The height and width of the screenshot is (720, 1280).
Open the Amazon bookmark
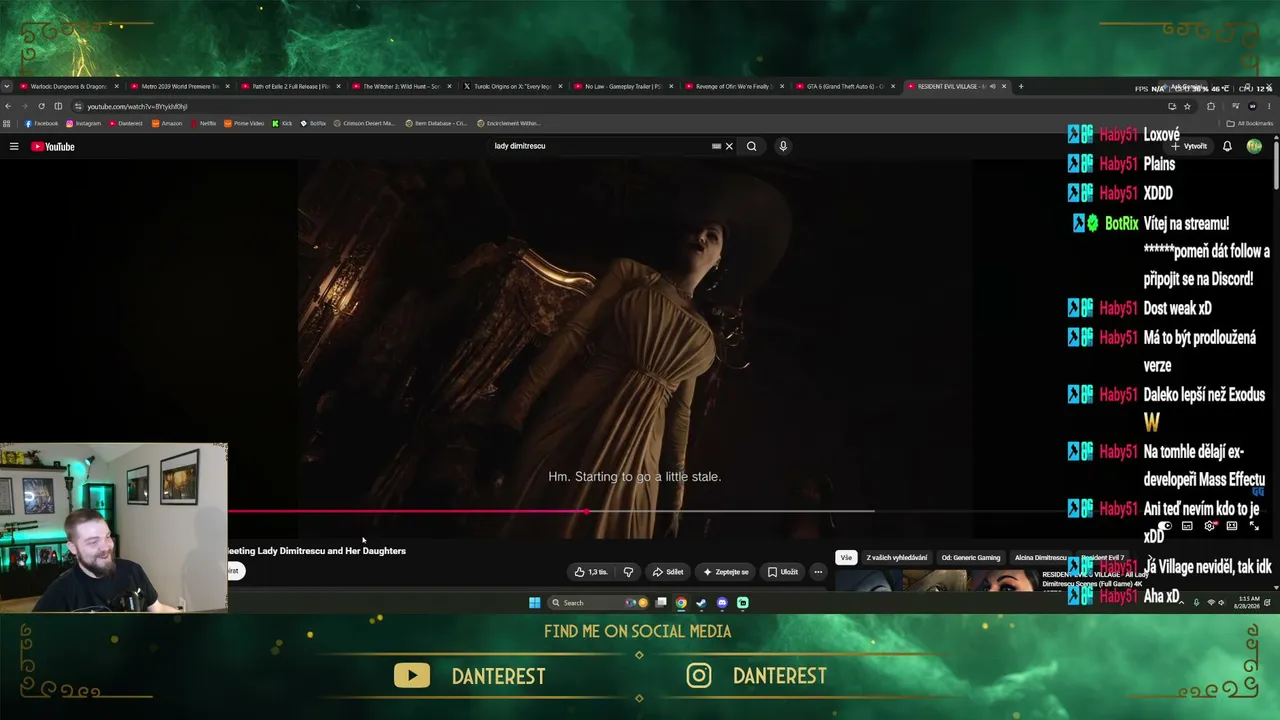click(x=167, y=124)
